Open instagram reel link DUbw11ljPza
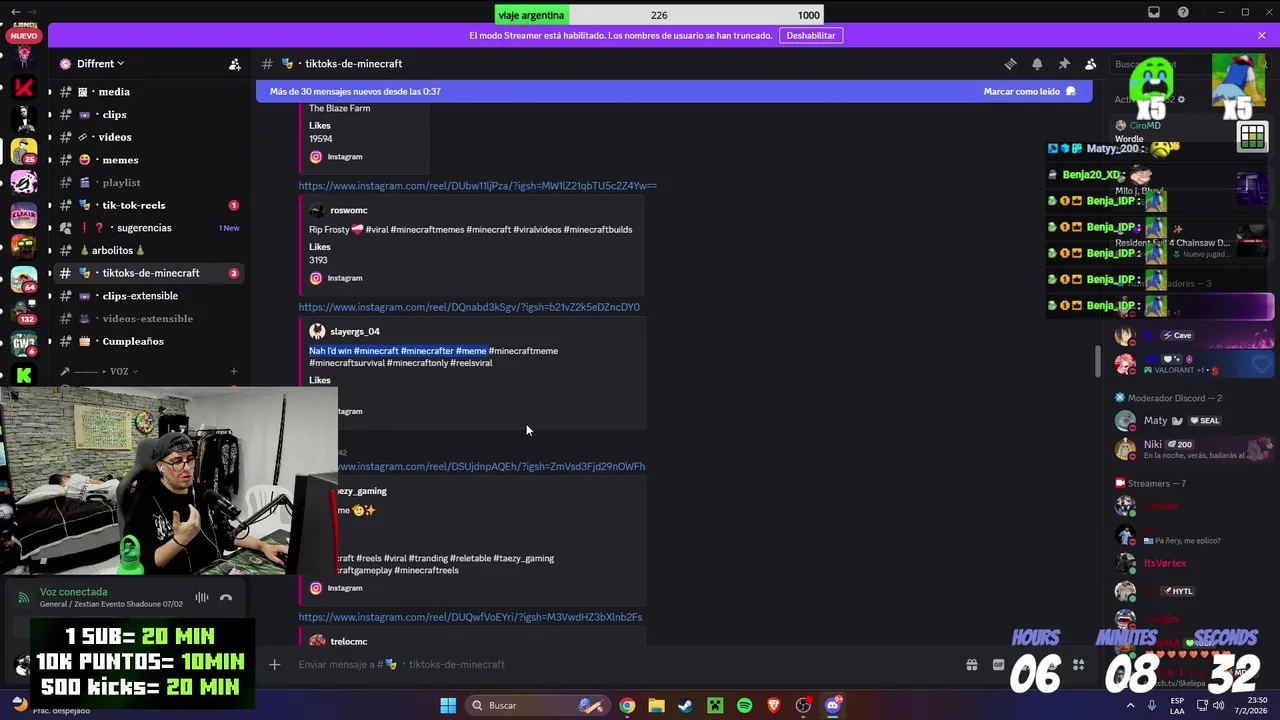1280x720 pixels. pyautogui.click(x=477, y=186)
